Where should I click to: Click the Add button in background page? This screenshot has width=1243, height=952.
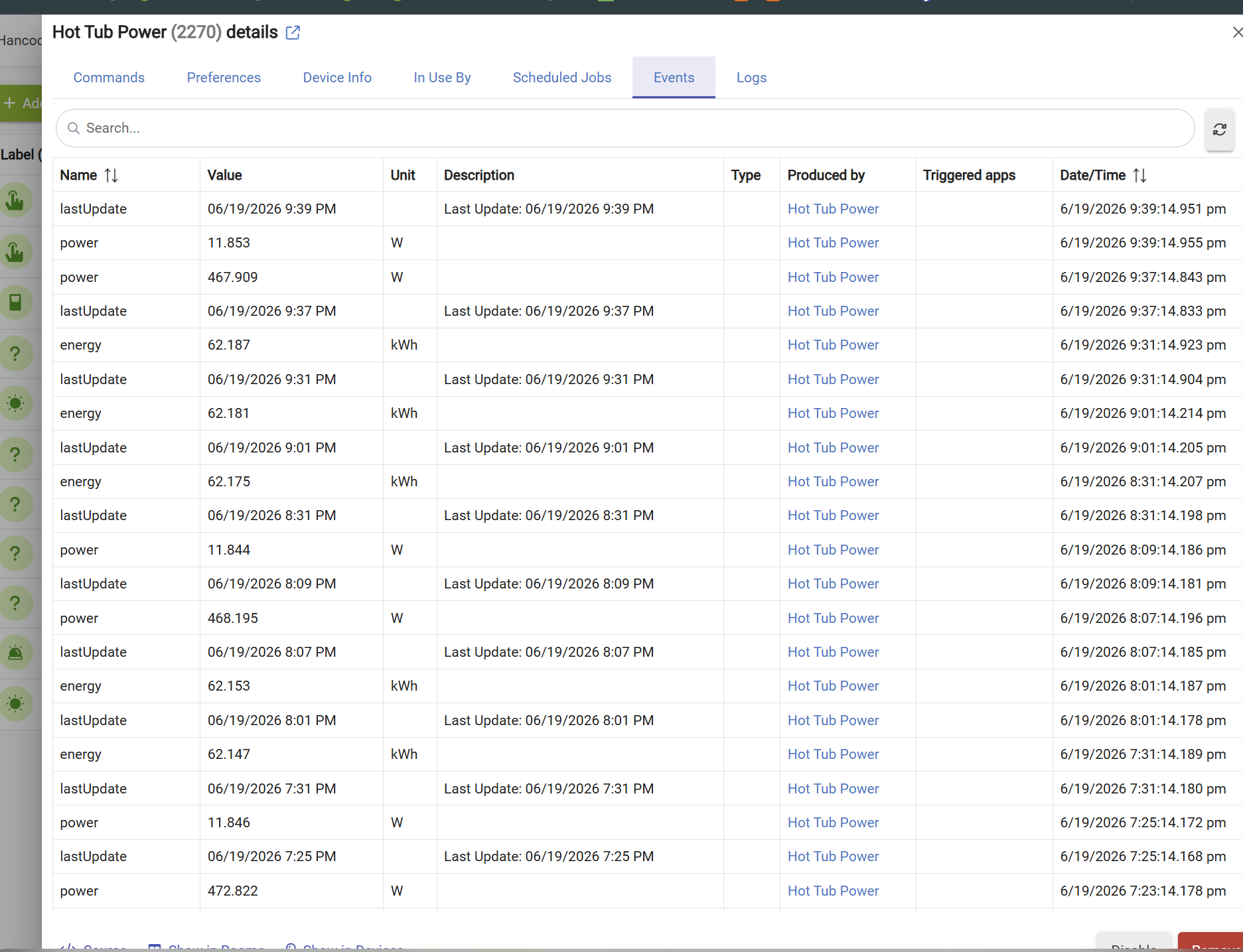coord(21,103)
